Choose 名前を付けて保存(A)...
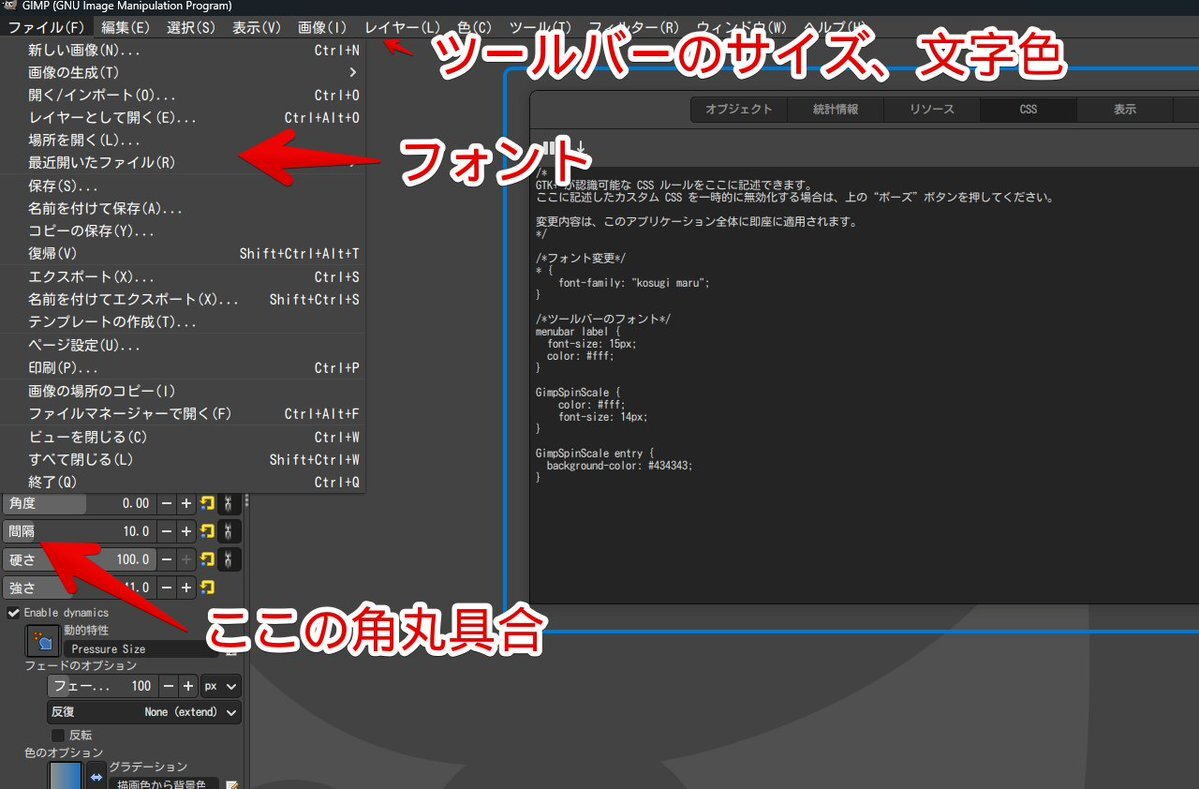This screenshot has width=1199, height=789. pos(184,208)
